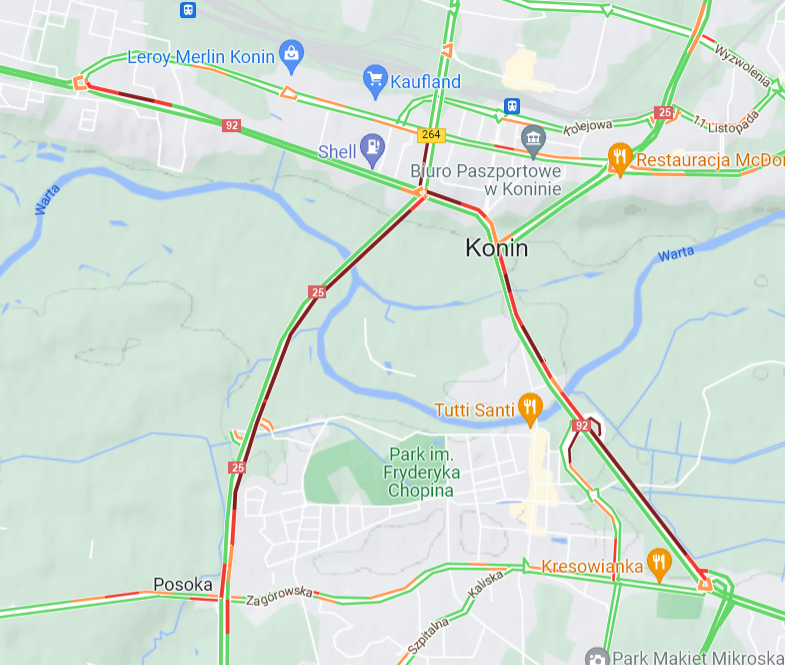Image resolution: width=785 pixels, height=665 pixels.
Task: Select the Restauracja McDonald's restaurant pin
Action: [x=620, y=158]
